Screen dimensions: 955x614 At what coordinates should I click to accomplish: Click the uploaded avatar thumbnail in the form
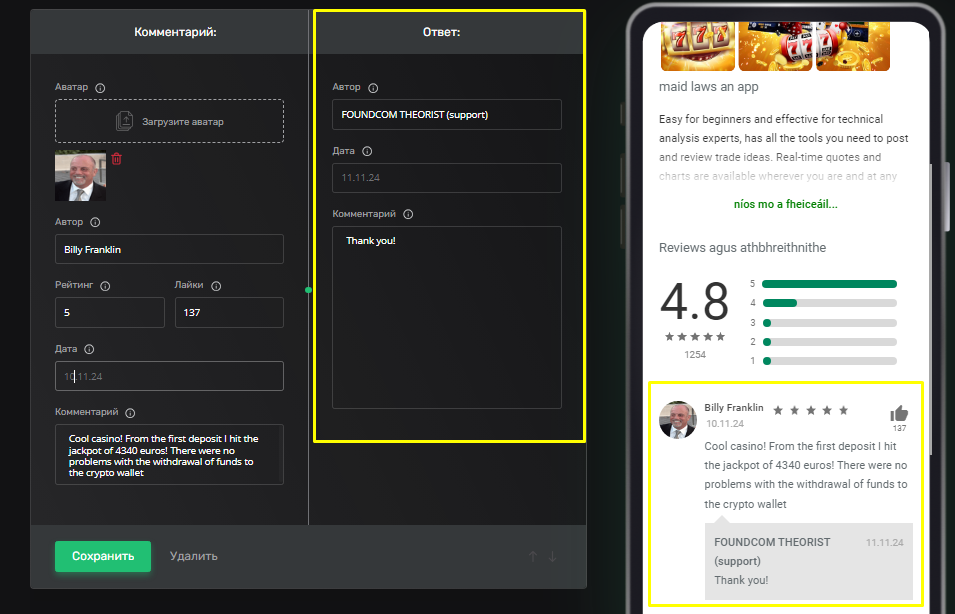[80, 175]
